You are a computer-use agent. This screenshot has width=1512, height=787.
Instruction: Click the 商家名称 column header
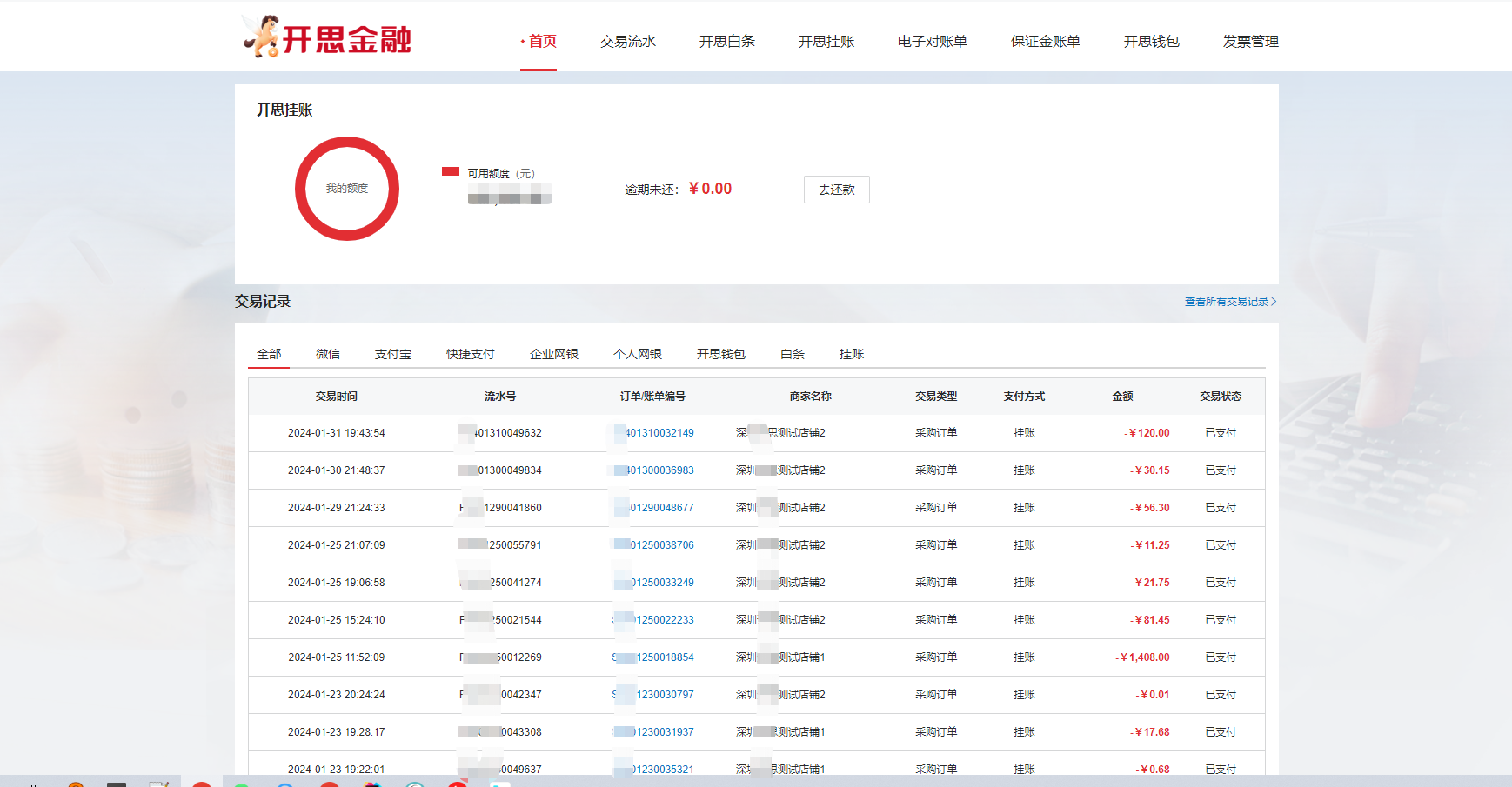[x=811, y=397]
